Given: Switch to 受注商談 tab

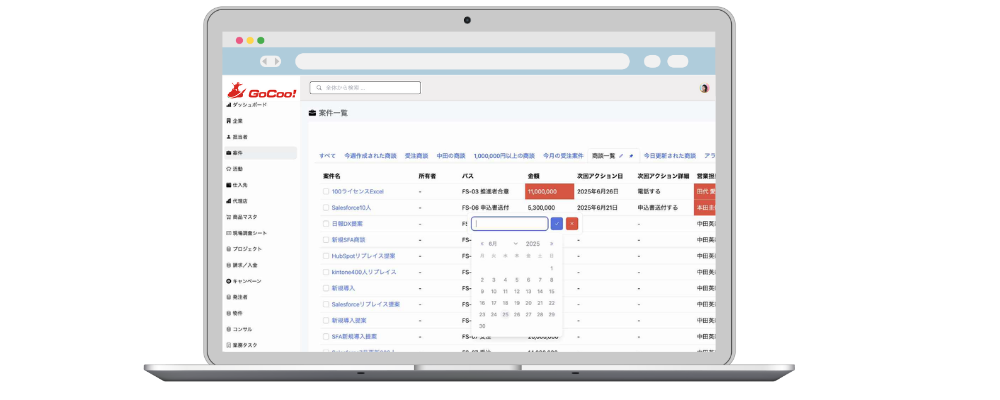Looking at the screenshot, I should [416, 156].
